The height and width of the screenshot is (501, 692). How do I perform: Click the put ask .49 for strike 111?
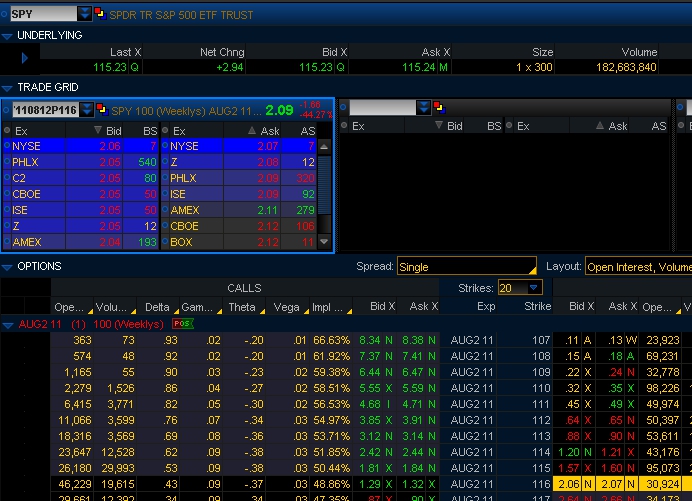coord(614,404)
